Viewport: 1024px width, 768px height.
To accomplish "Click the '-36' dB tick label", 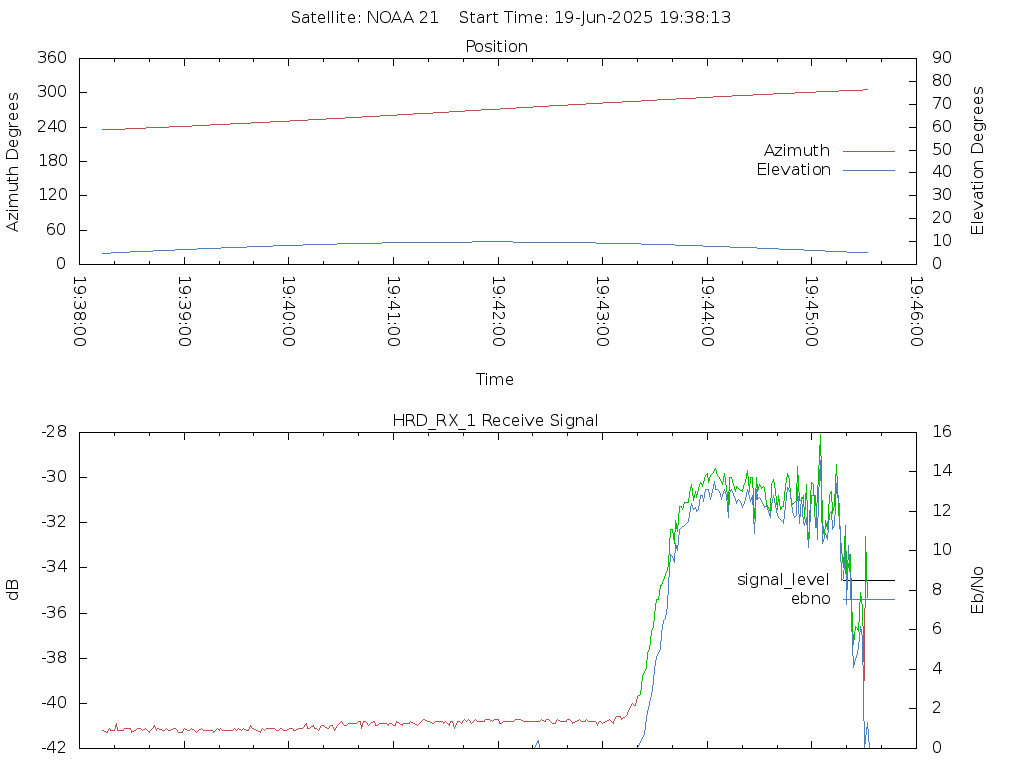I will click(54, 613).
